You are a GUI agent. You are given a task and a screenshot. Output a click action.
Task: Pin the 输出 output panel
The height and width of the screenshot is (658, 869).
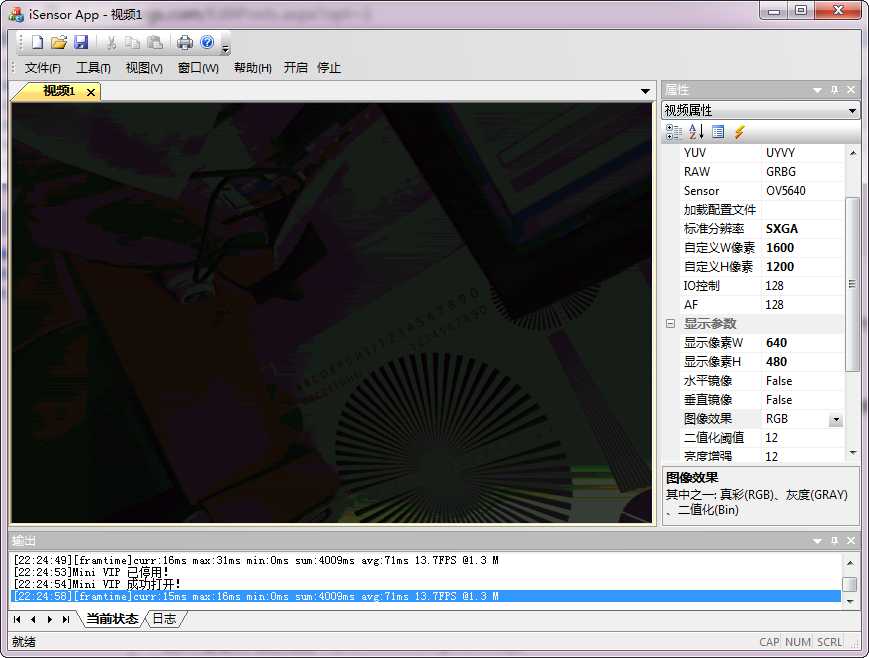tap(835, 540)
